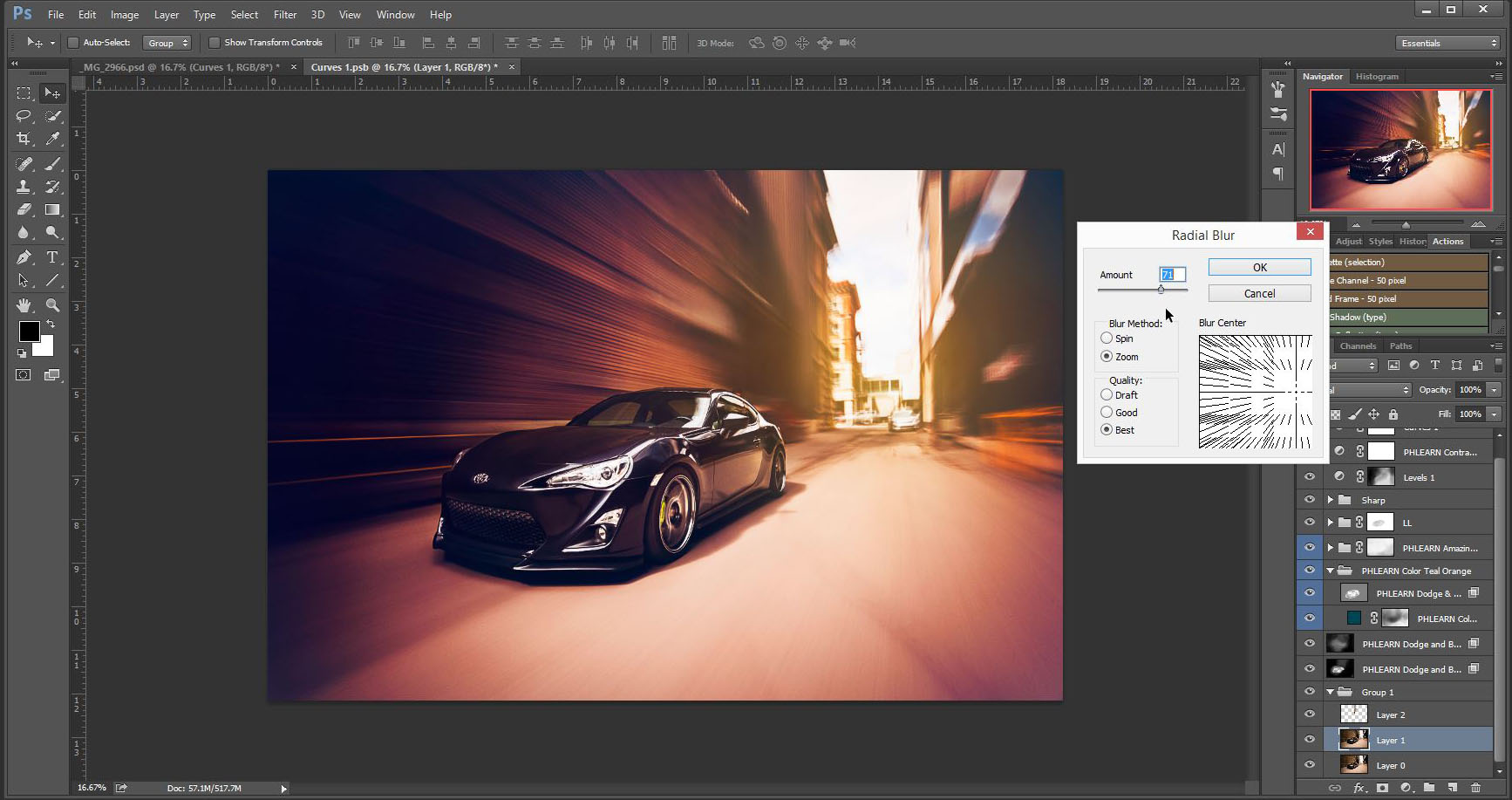Select the Path Selection tool
Image resolution: width=1512 pixels, height=800 pixels.
coord(24,280)
